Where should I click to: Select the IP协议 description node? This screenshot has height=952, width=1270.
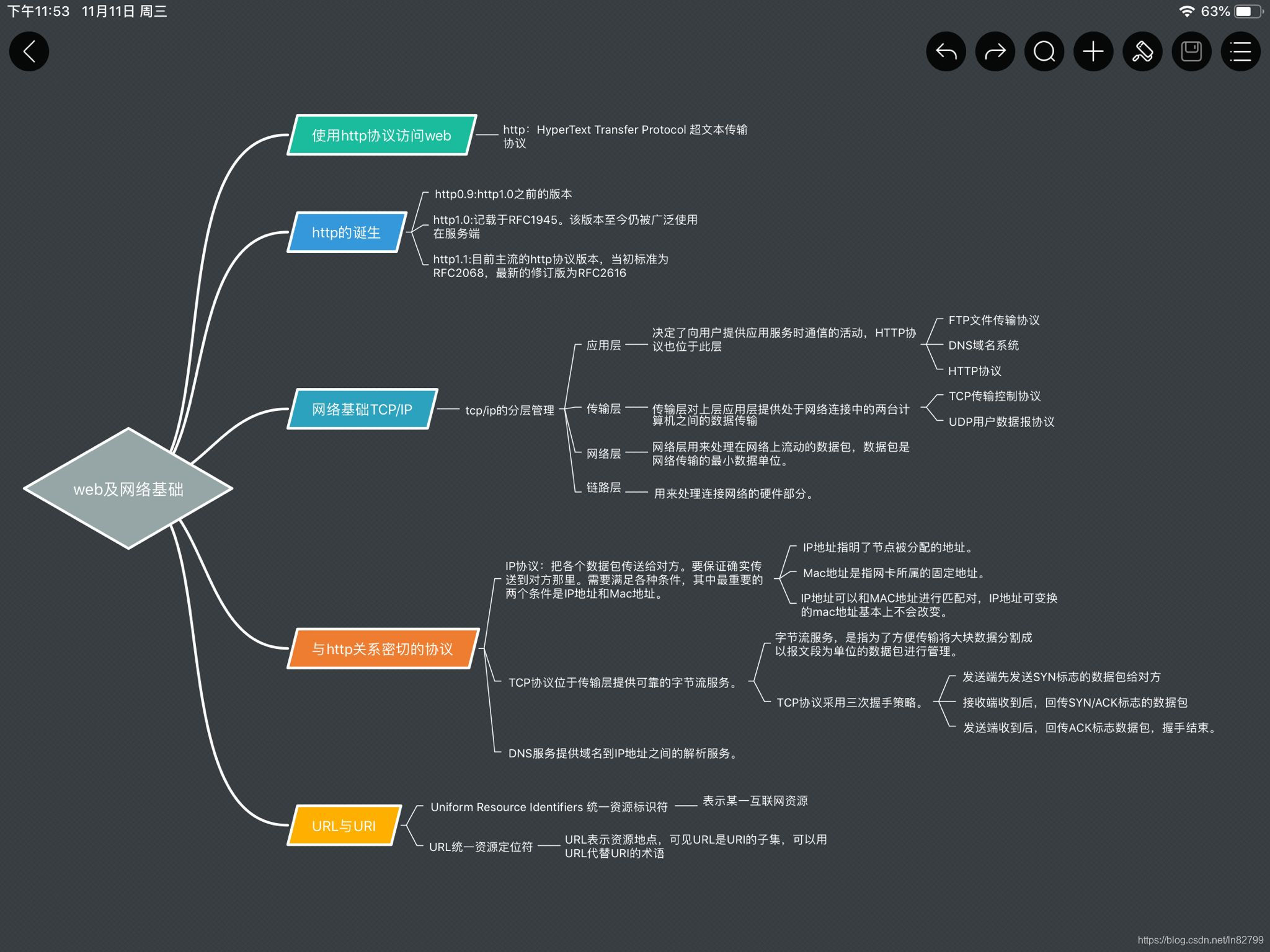[x=634, y=580]
